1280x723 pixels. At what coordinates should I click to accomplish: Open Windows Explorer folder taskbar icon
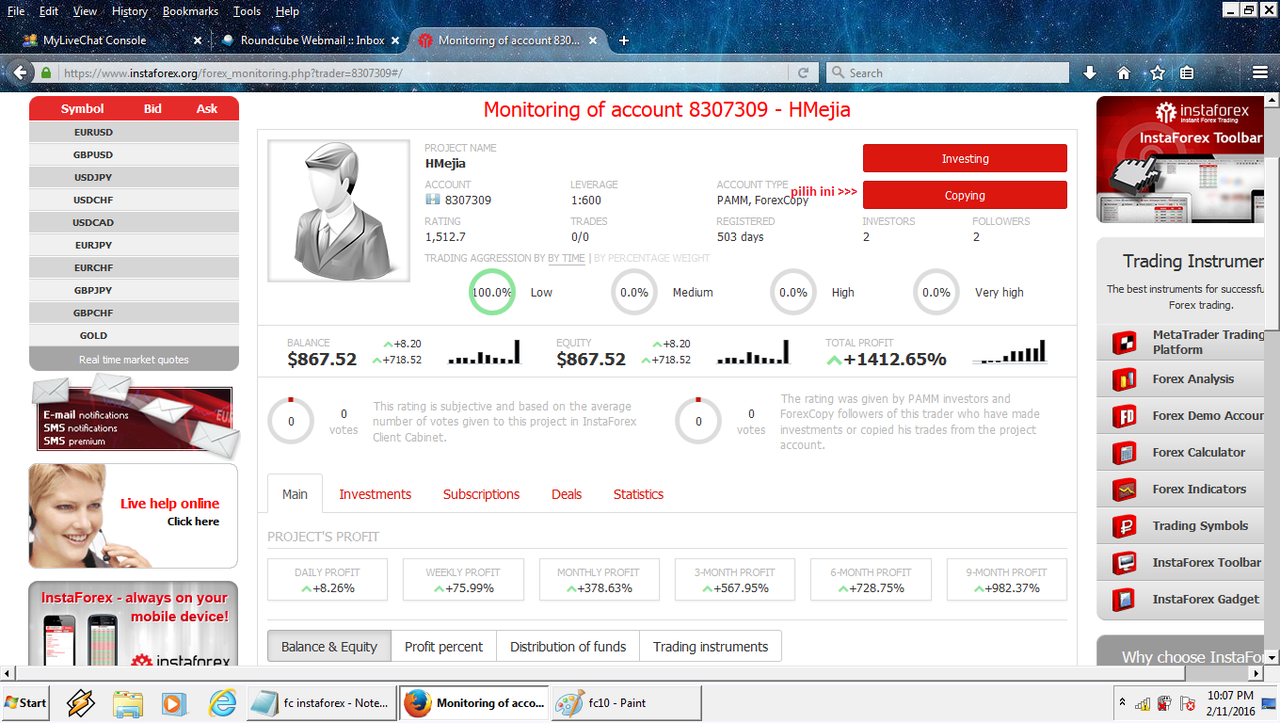pyautogui.click(x=128, y=703)
